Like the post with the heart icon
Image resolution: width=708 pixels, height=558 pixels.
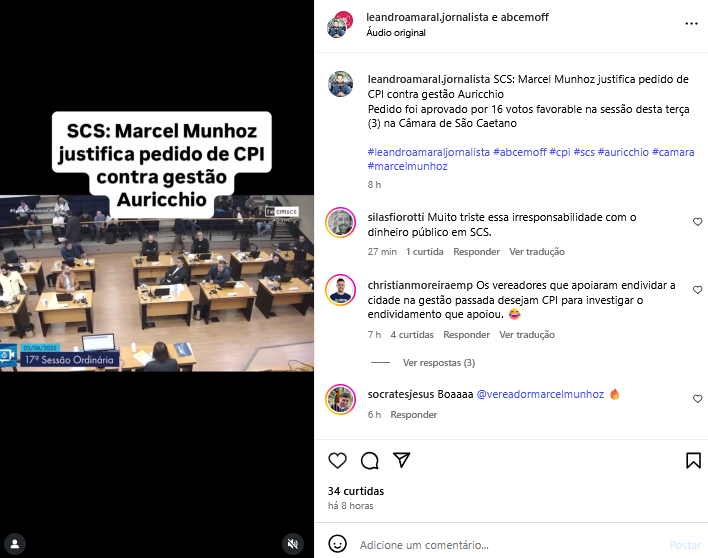337,460
